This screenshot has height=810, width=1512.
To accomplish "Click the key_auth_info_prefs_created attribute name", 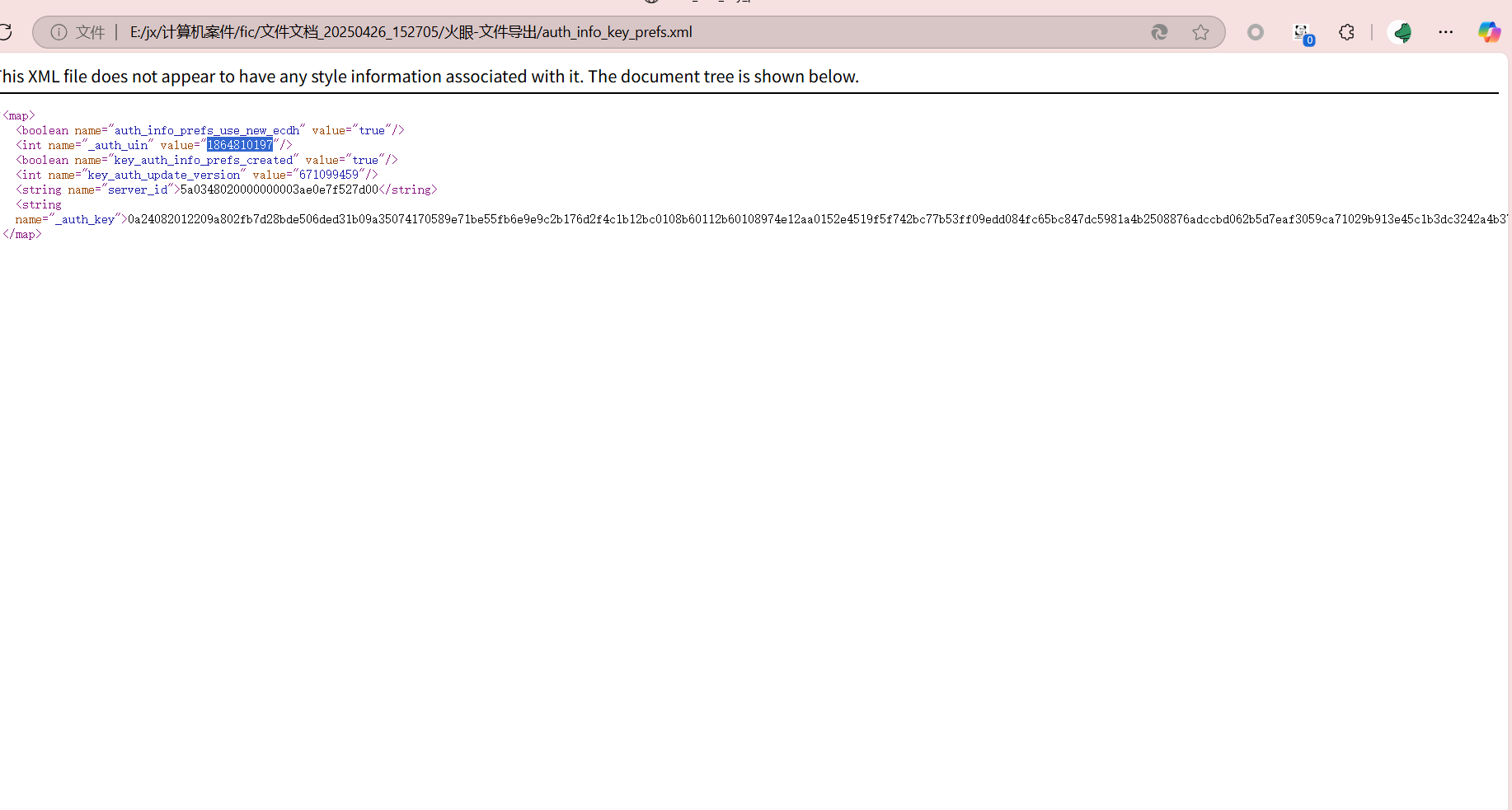I will (203, 161).
